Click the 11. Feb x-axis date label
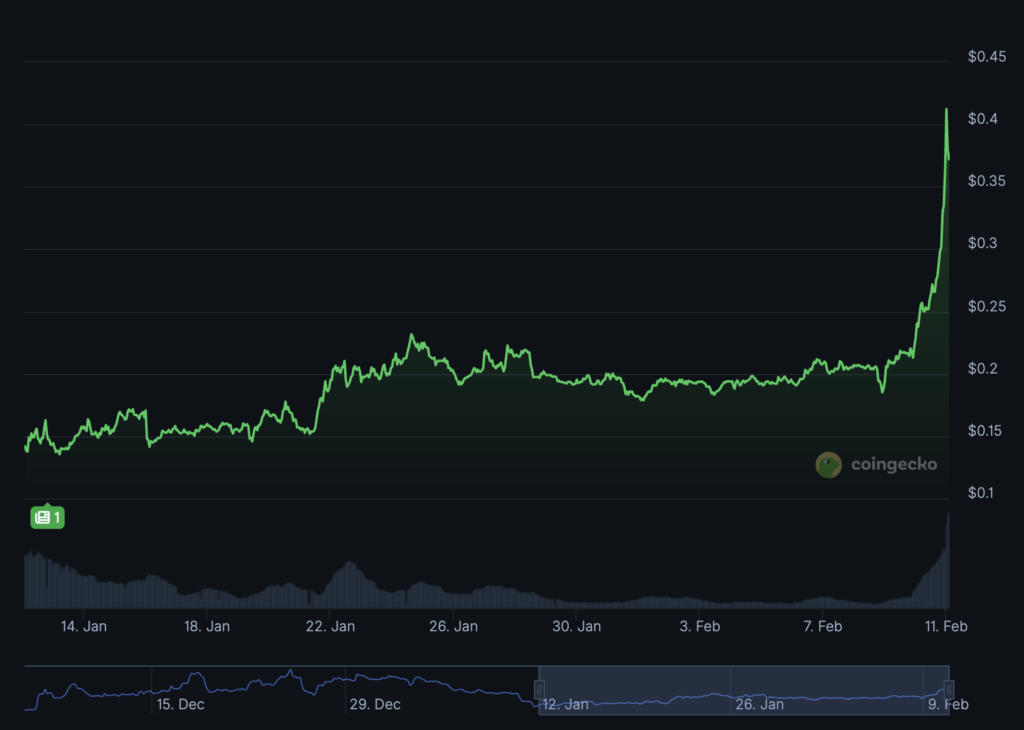 (945, 627)
